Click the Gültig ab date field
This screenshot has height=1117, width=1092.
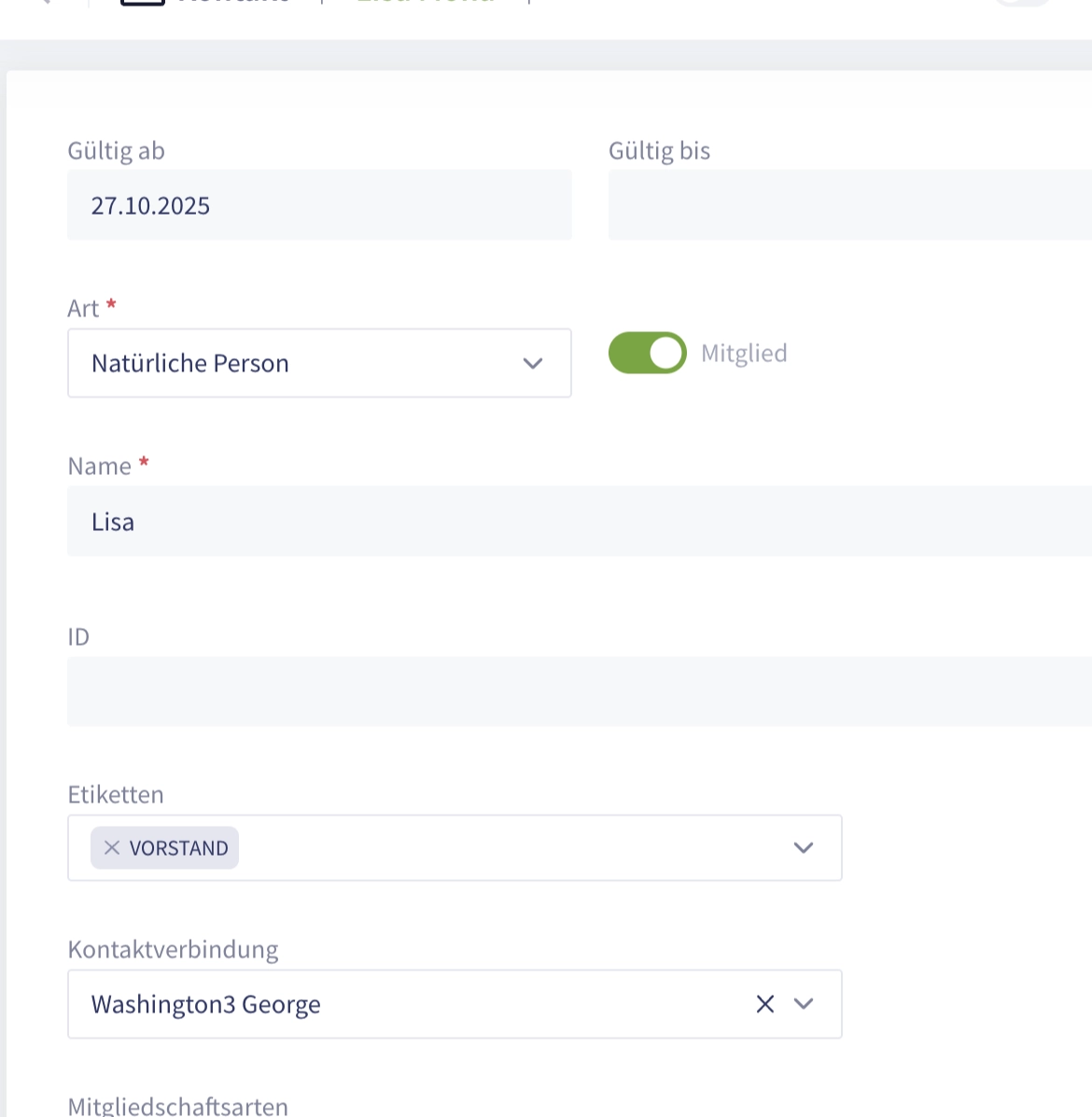click(318, 205)
